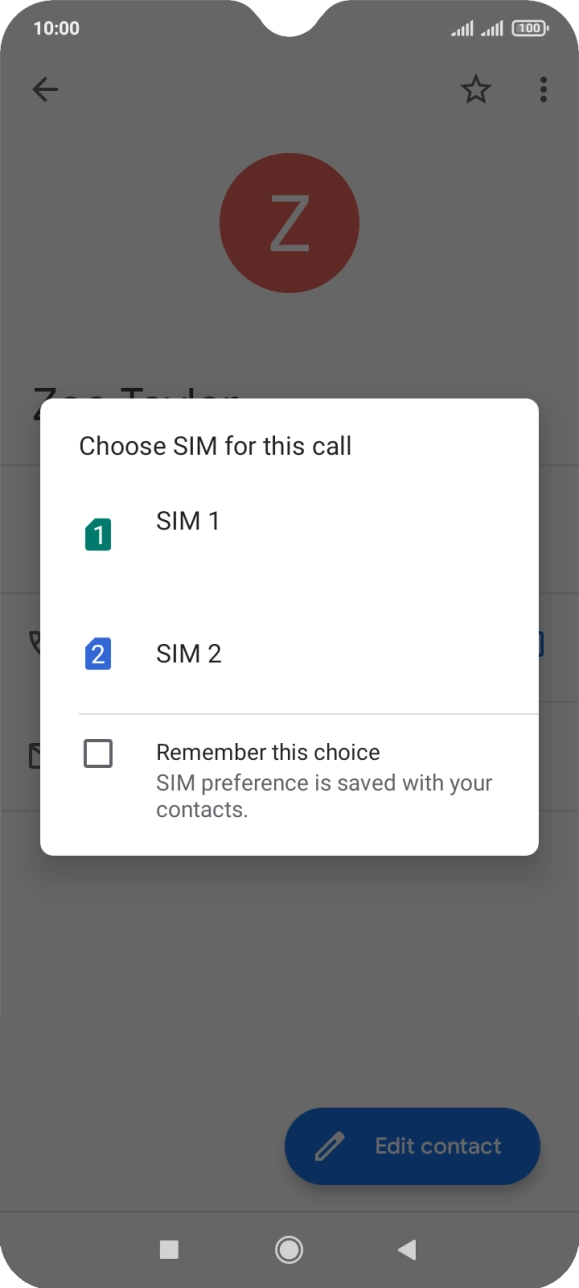Viewport: 579px width, 1288px height.
Task: Tap the Edit contact button
Action: (x=412, y=1146)
